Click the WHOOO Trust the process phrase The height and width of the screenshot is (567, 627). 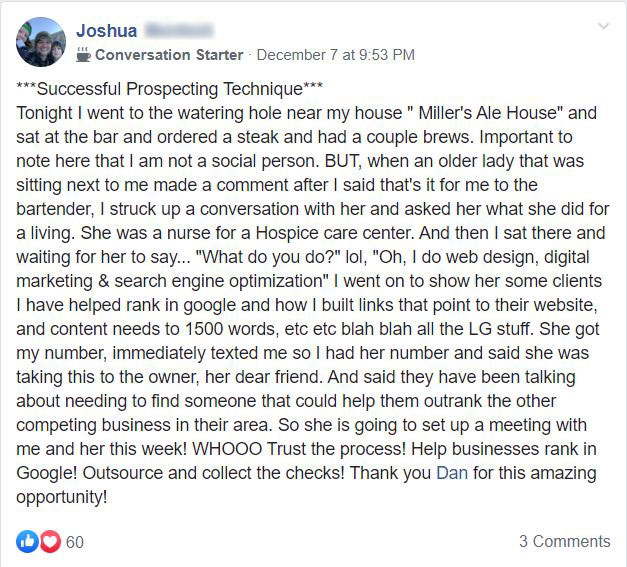(x=299, y=449)
